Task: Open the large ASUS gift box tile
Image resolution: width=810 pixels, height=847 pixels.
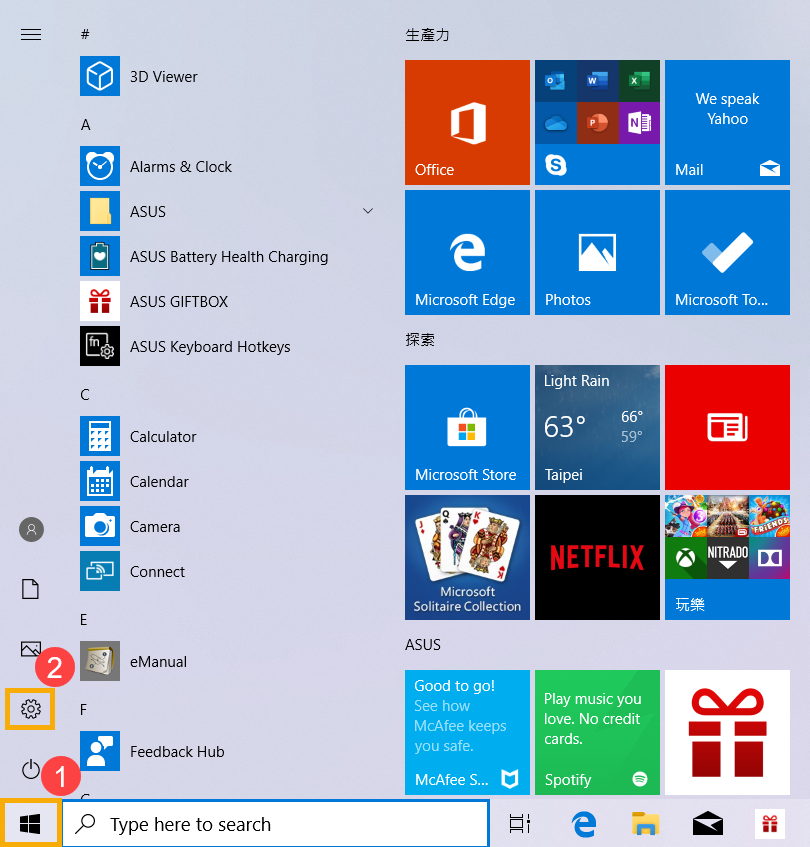Action: pyautogui.click(x=727, y=732)
